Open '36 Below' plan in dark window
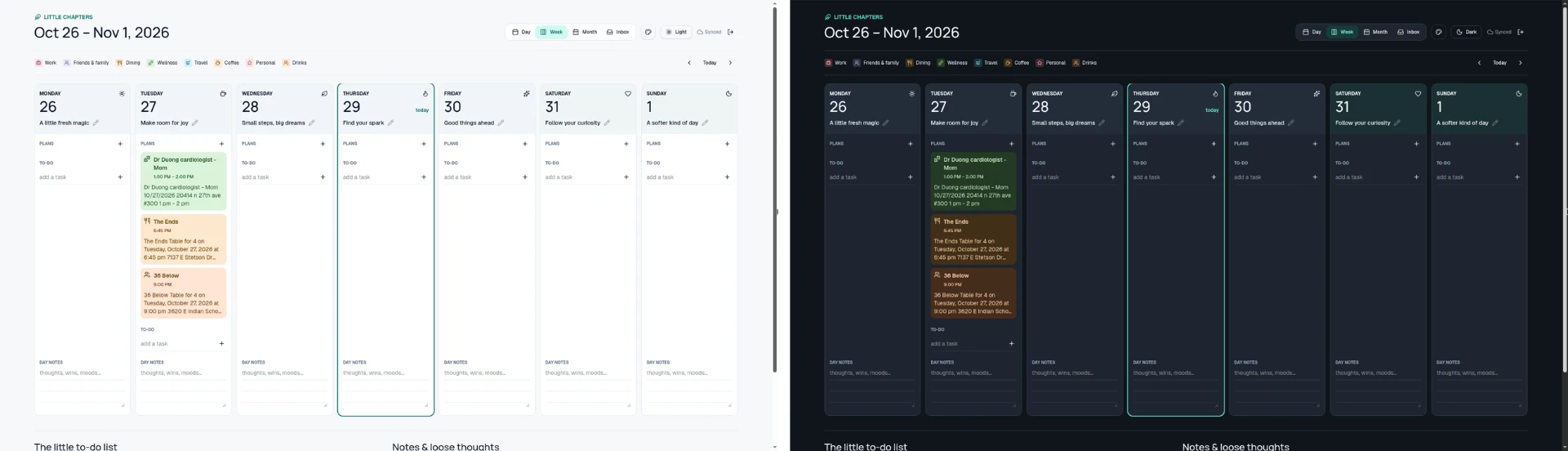Image resolution: width=1568 pixels, height=451 pixels. point(973,293)
